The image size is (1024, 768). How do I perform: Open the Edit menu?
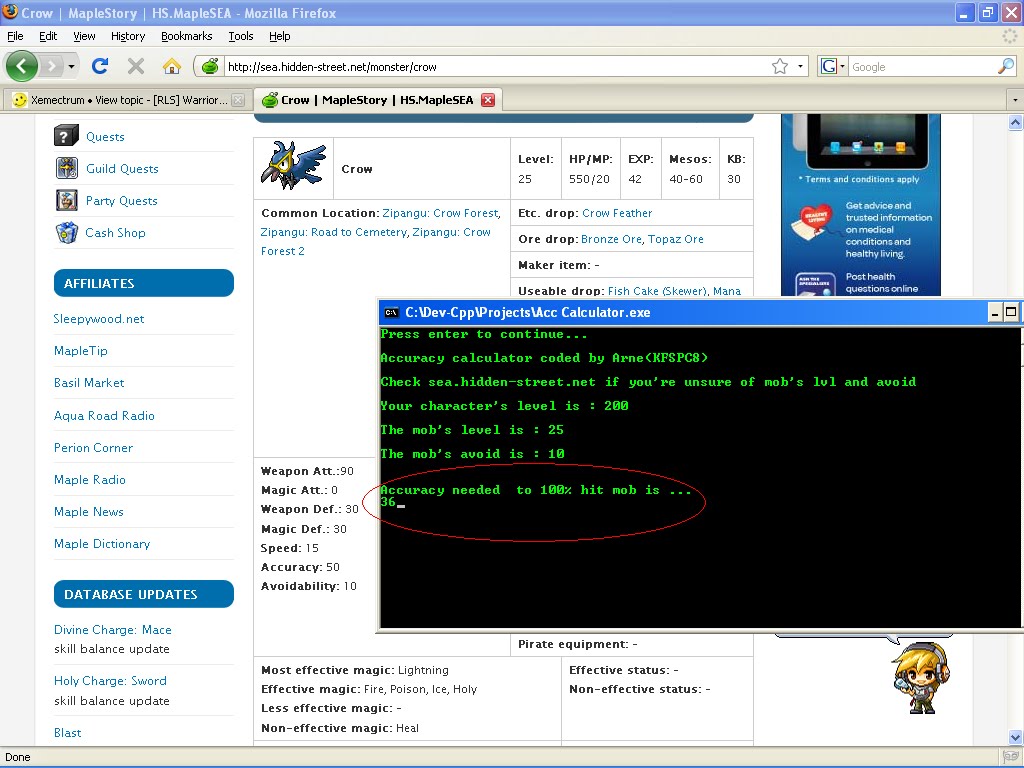tap(48, 36)
